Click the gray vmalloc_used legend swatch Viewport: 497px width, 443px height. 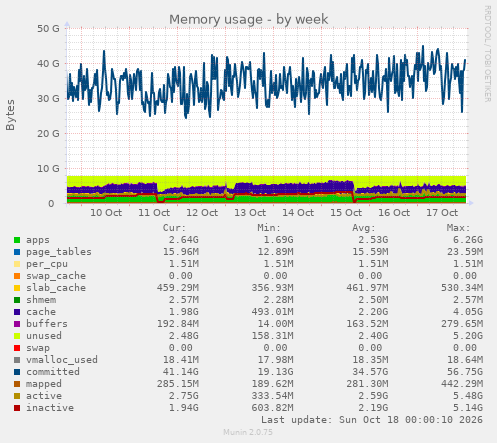tap(17, 360)
